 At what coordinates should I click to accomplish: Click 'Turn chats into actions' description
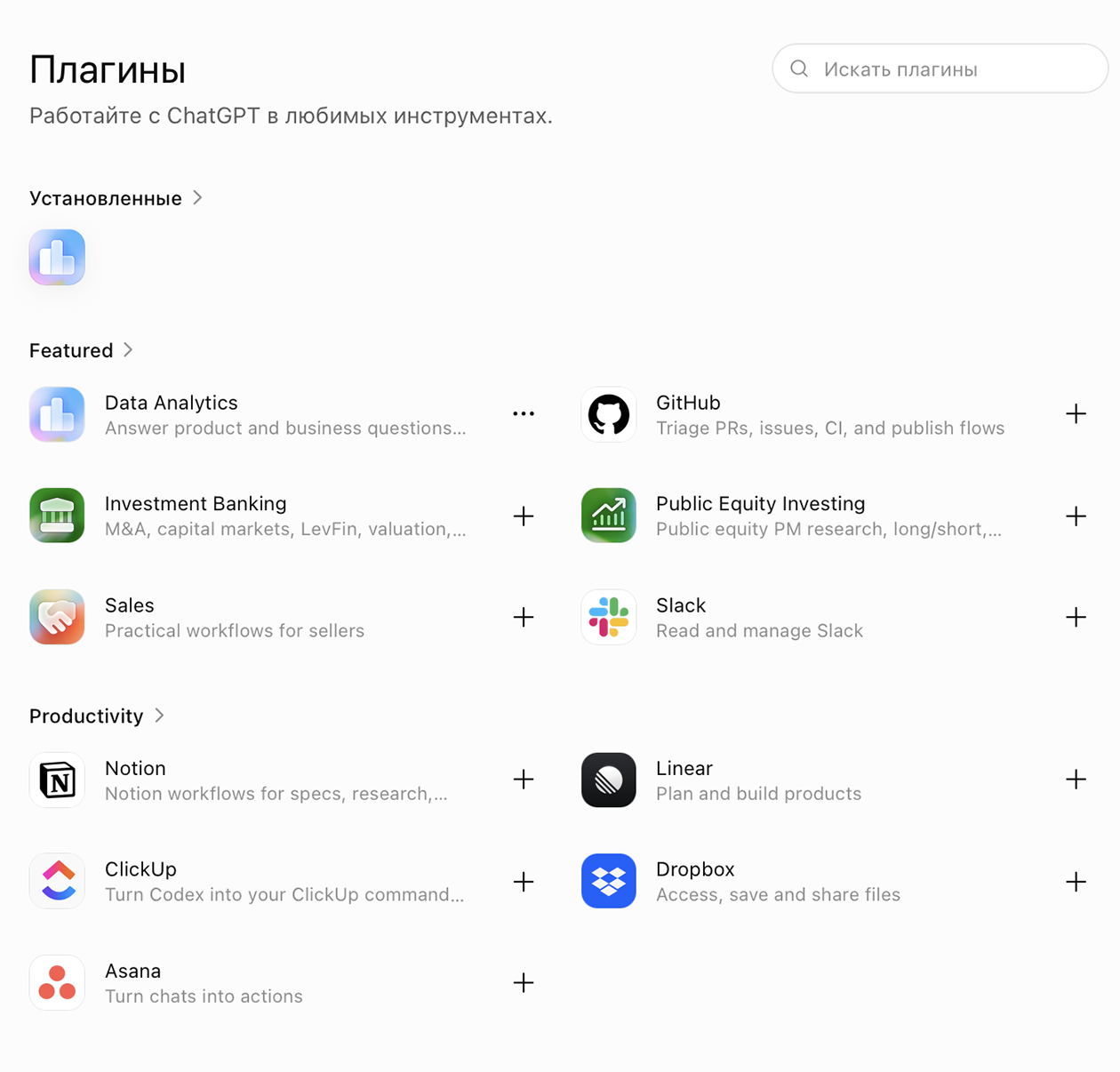pos(204,996)
